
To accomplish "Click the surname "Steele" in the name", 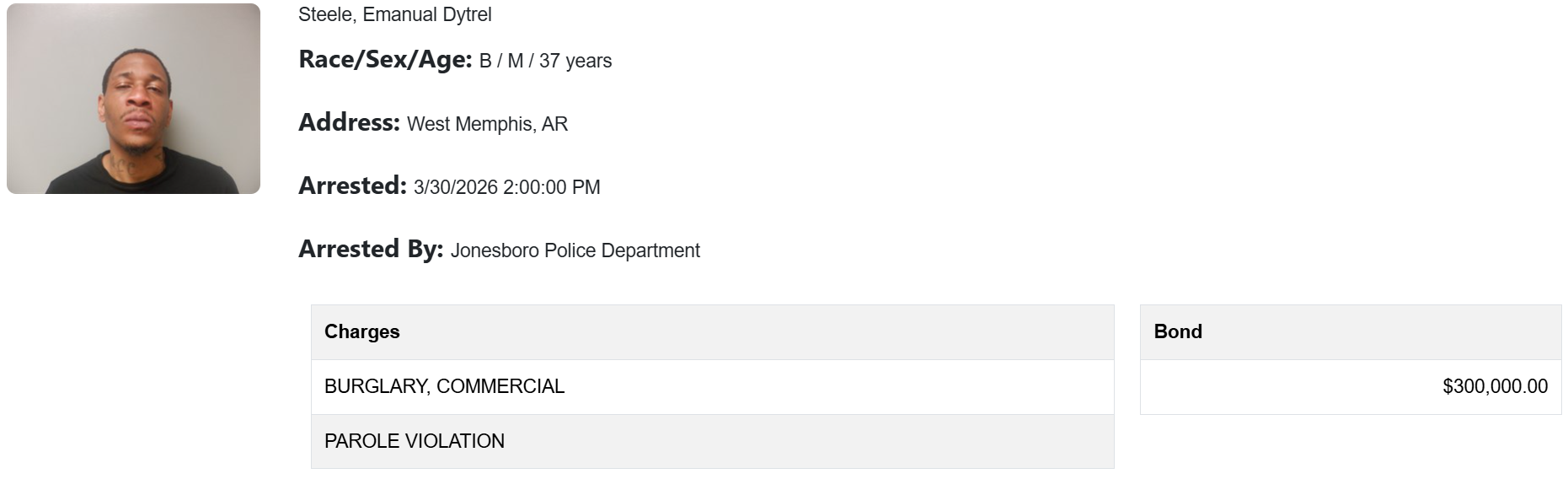I will 324,14.
